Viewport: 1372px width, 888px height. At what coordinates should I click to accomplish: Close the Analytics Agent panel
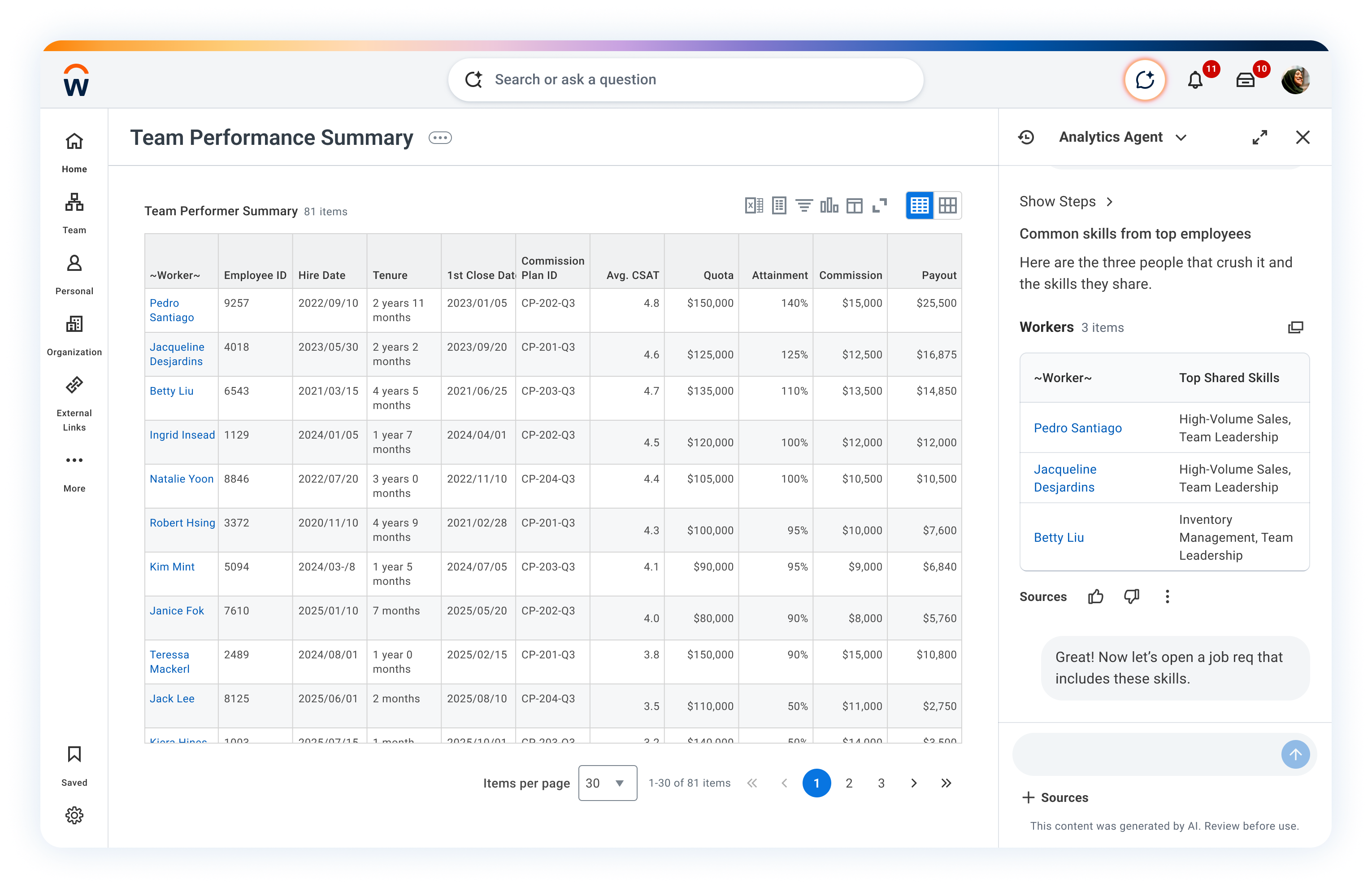(1303, 137)
